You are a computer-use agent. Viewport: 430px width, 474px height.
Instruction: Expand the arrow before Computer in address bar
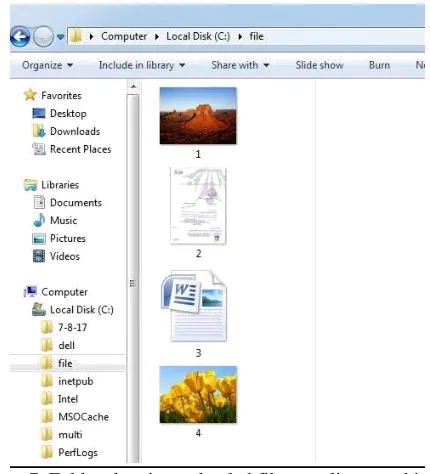point(91,36)
